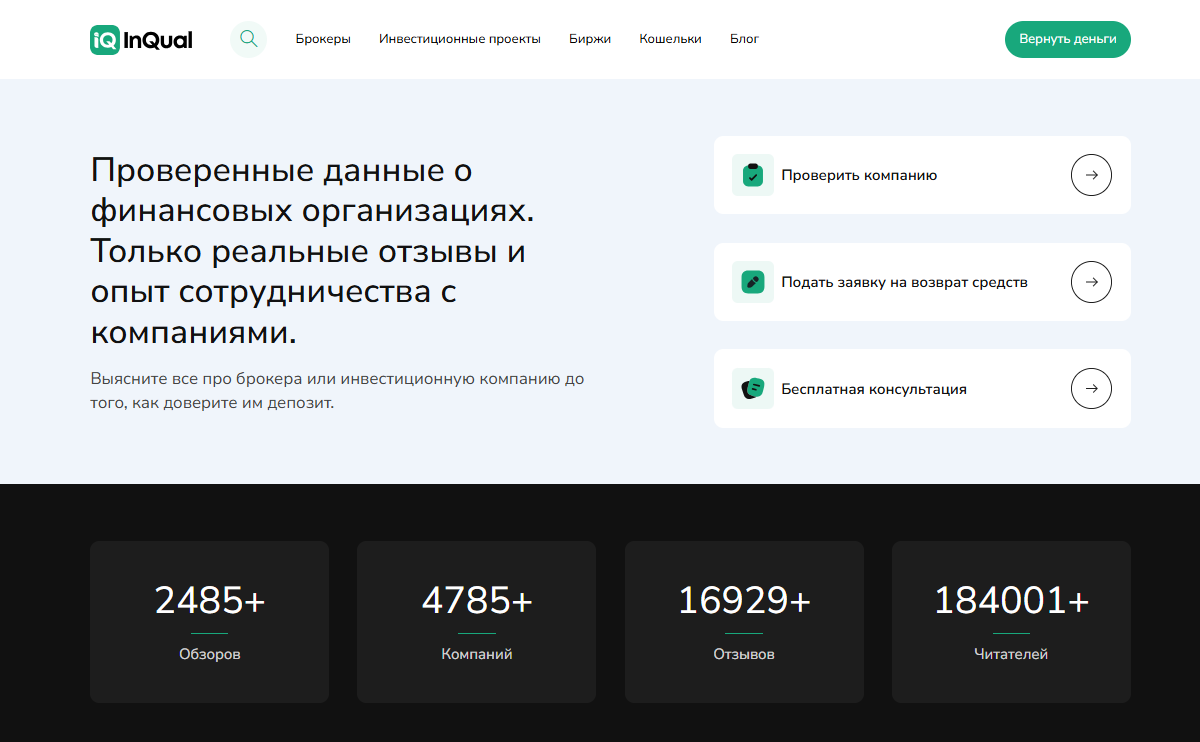Click the clipboard checkmark icon beside Проверить компанию
The image size is (1200, 742).
coord(752,174)
